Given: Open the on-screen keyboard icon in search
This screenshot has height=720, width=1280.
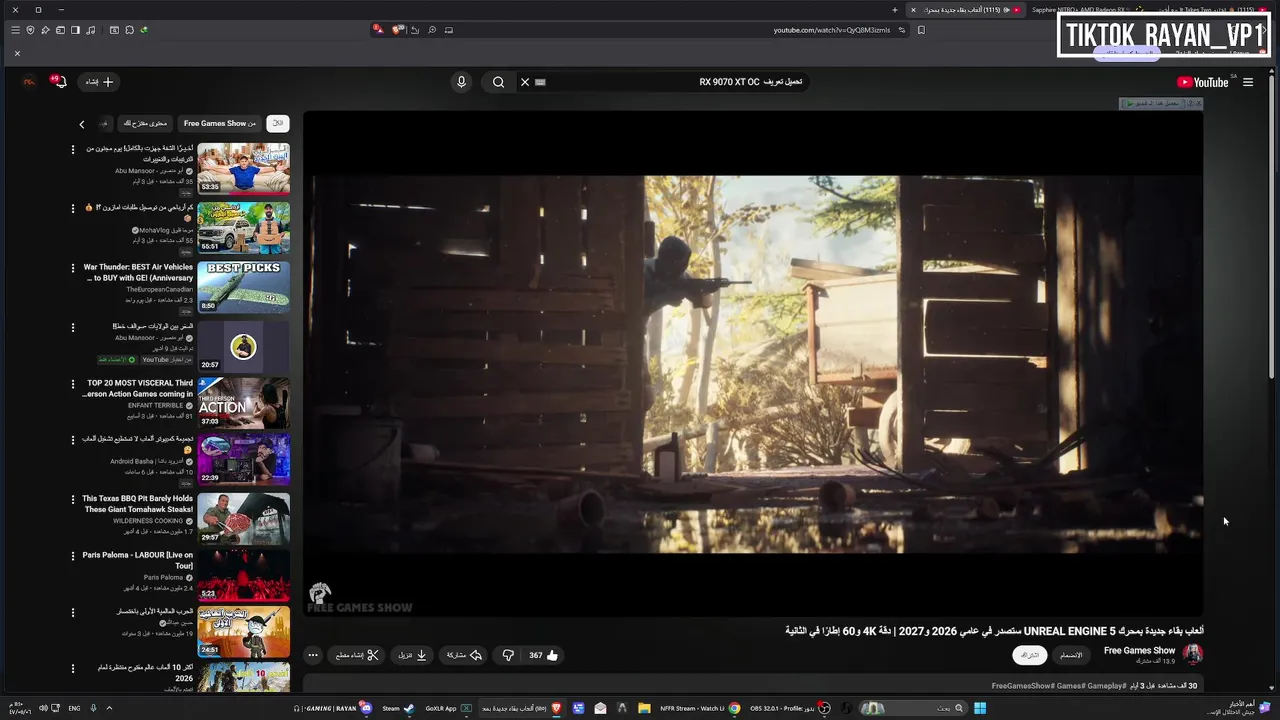Looking at the screenshot, I should click(x=540, y=82).
